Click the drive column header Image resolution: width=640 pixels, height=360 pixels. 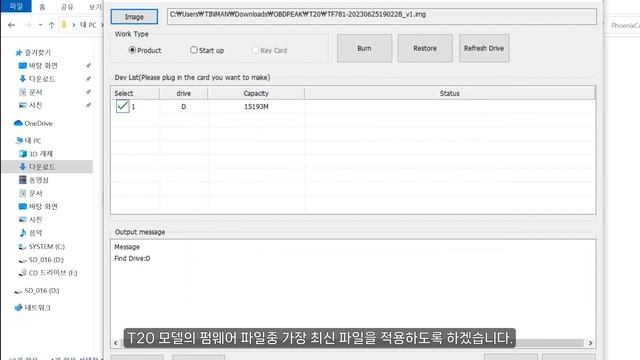(184, 93)
